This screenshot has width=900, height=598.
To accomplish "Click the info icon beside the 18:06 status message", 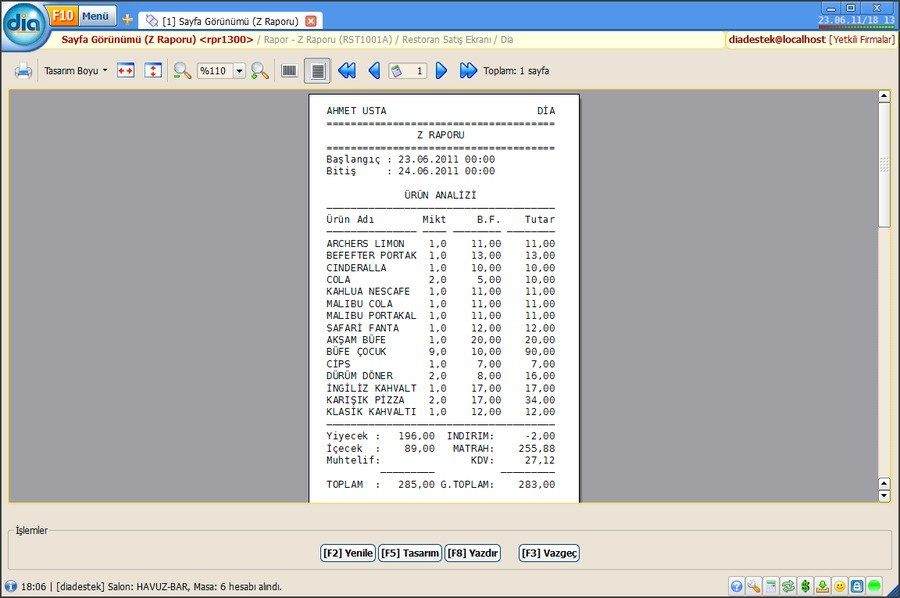I will (x=10, y=586).
